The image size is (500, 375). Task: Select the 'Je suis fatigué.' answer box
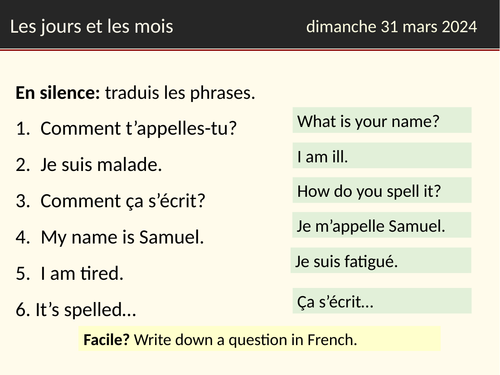381,260
